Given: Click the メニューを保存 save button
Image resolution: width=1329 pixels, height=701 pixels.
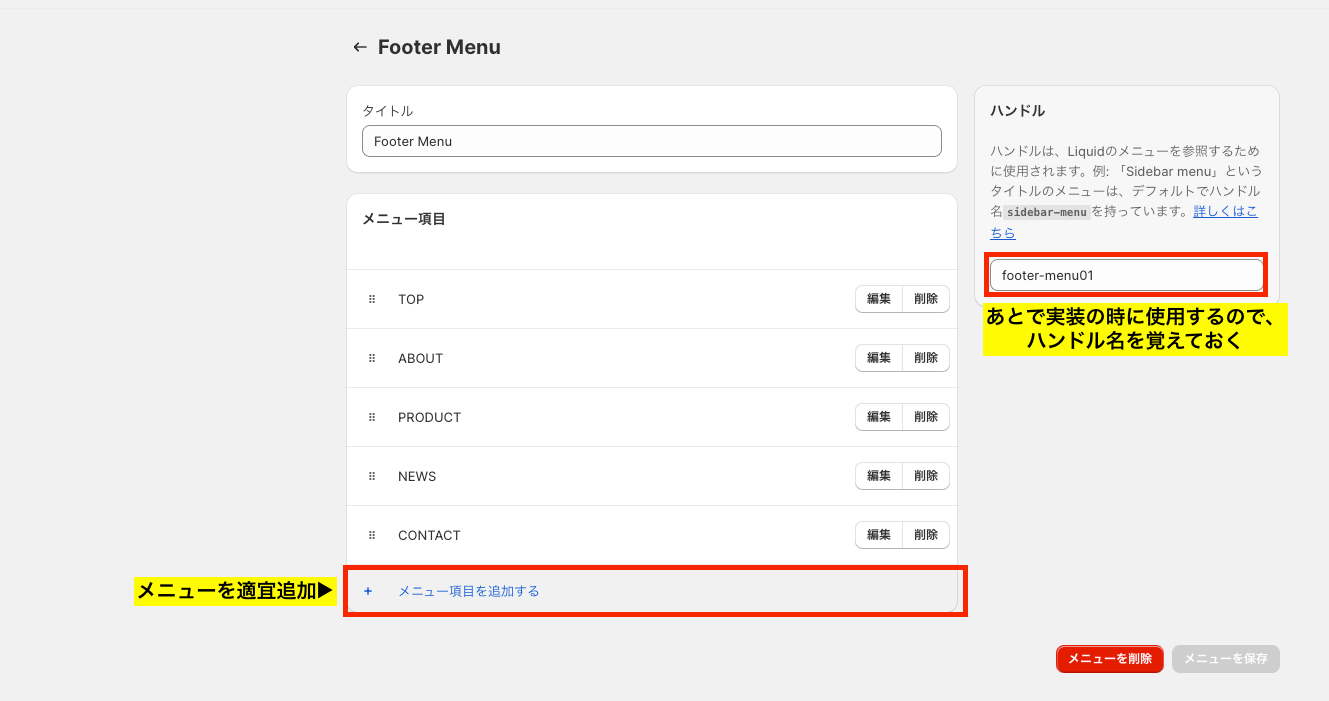Looking at the screenshot, I should 1225,659.
